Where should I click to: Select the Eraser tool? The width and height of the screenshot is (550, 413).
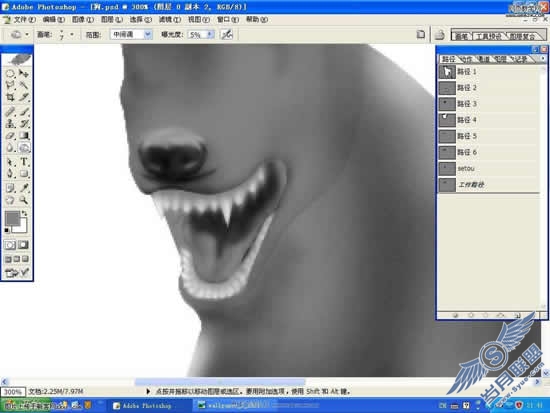point(10,135)
